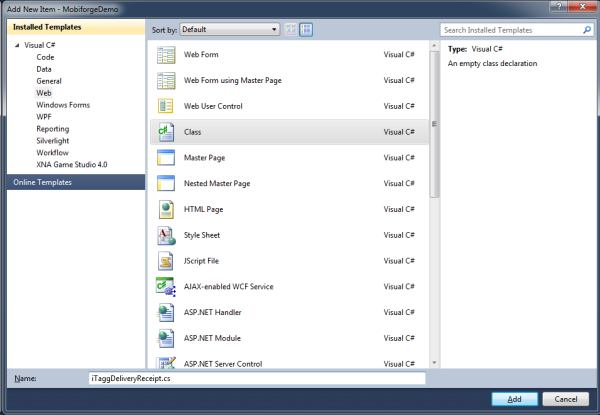
Task: Open the Sort by dropdown
Action: point(230,30)
